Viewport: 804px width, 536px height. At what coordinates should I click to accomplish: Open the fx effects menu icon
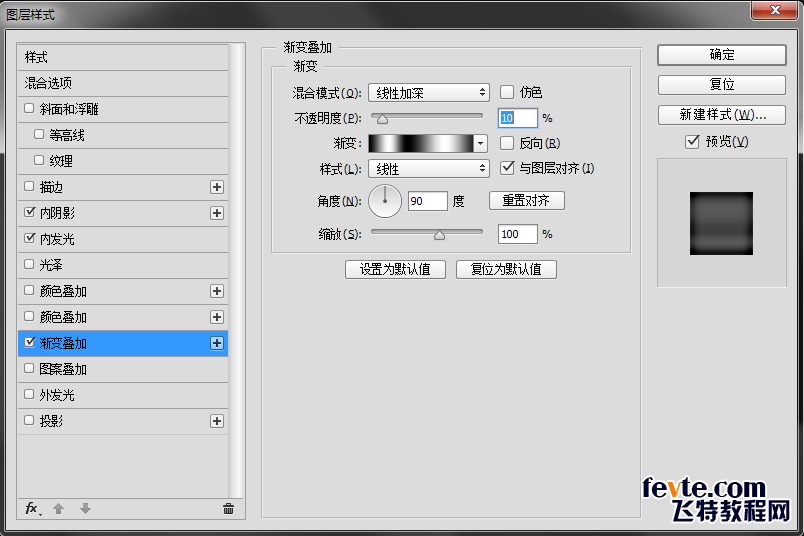(x=33, y=508)
